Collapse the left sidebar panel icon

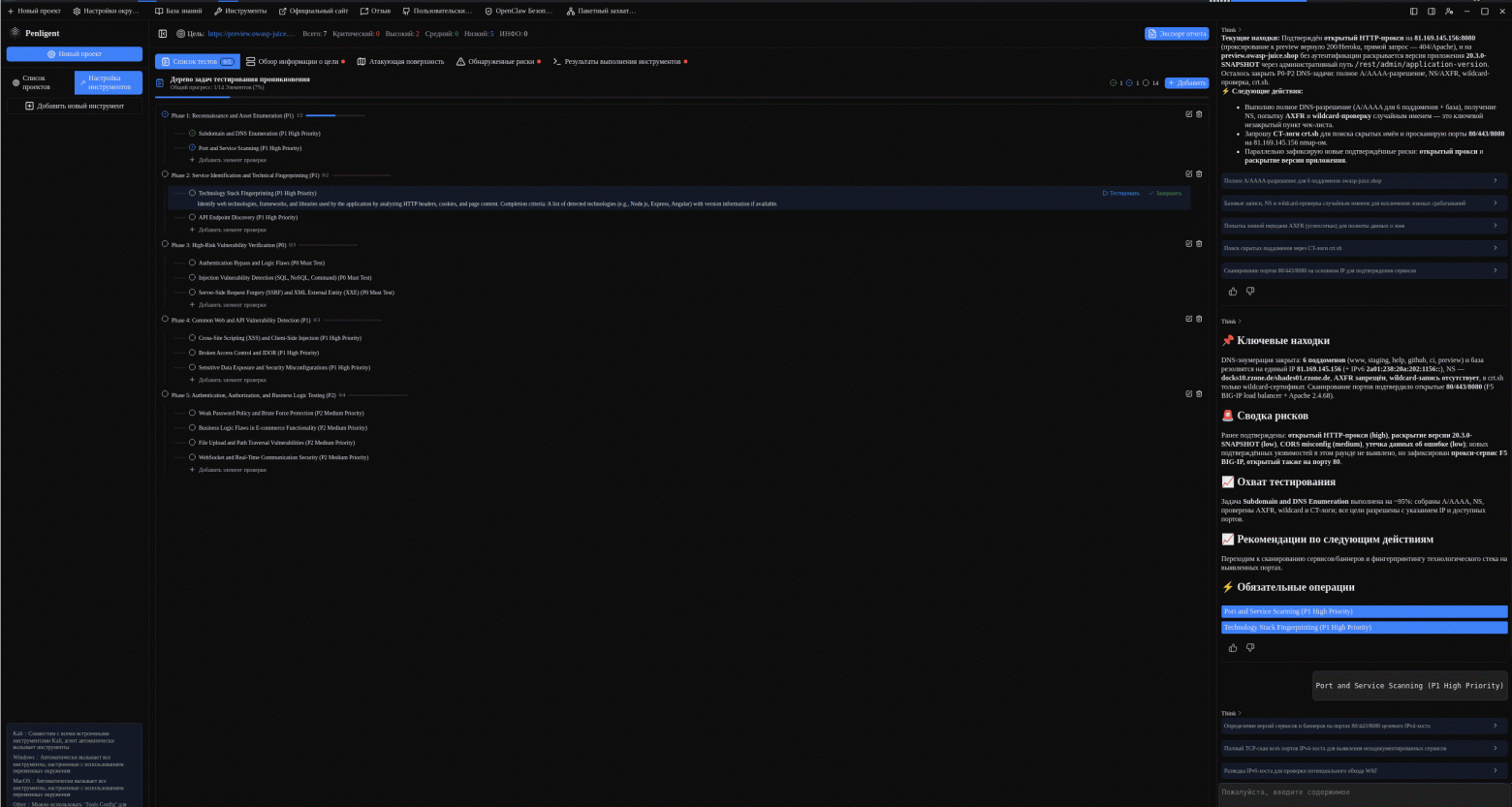(x=163, y=34)
